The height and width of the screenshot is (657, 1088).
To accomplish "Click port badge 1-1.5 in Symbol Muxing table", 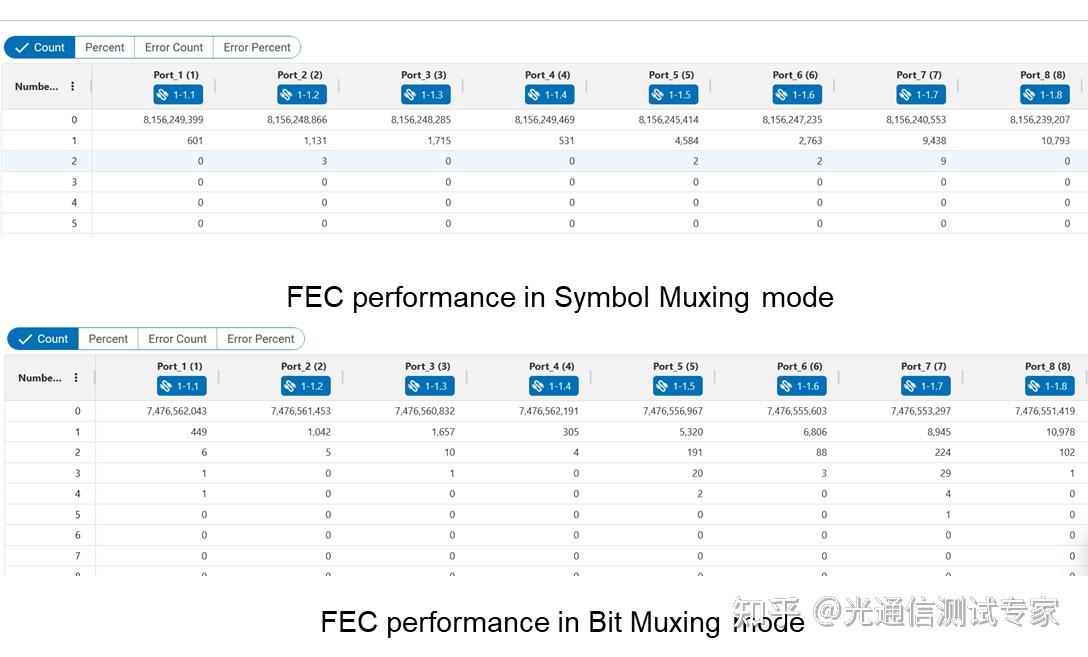I will pos(674,95).
